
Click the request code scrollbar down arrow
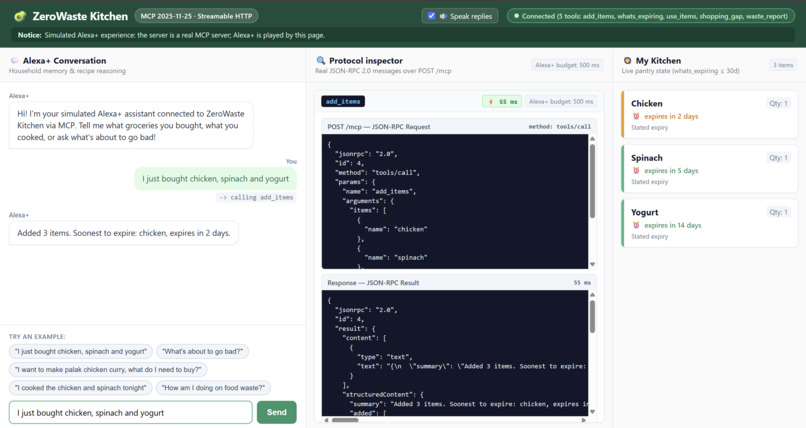click(592, 265)
